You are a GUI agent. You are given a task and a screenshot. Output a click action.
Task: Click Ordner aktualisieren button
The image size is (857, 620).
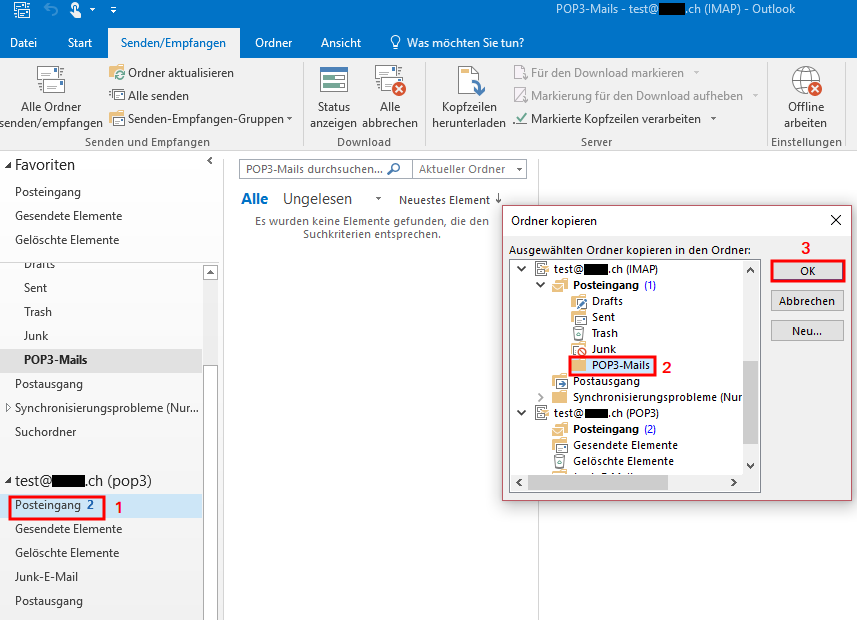click(x=171, y=73)
